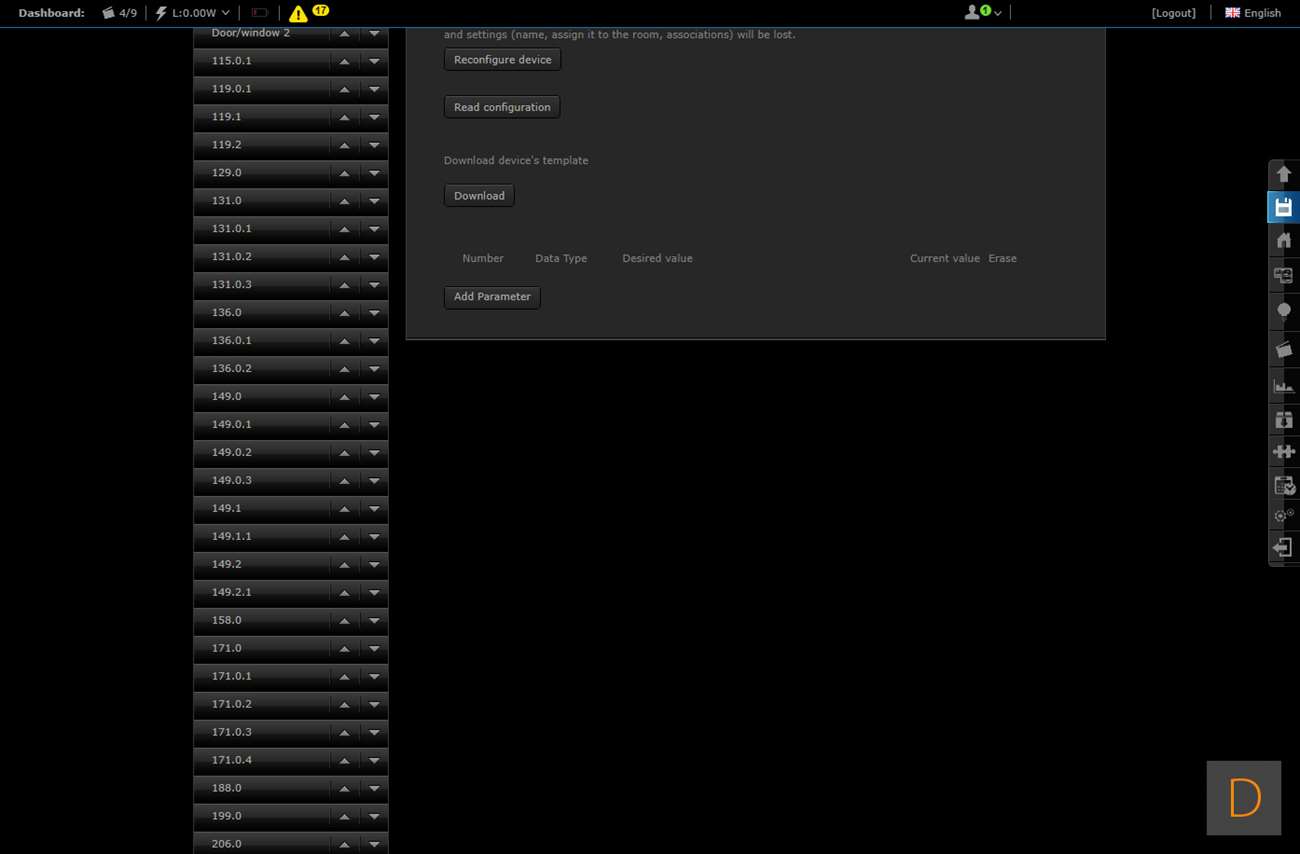Image resolution: width=1300 pixels, height=854 pixels.
Task: Open the energy chart icon in the sidebar
Action: 1284,385
